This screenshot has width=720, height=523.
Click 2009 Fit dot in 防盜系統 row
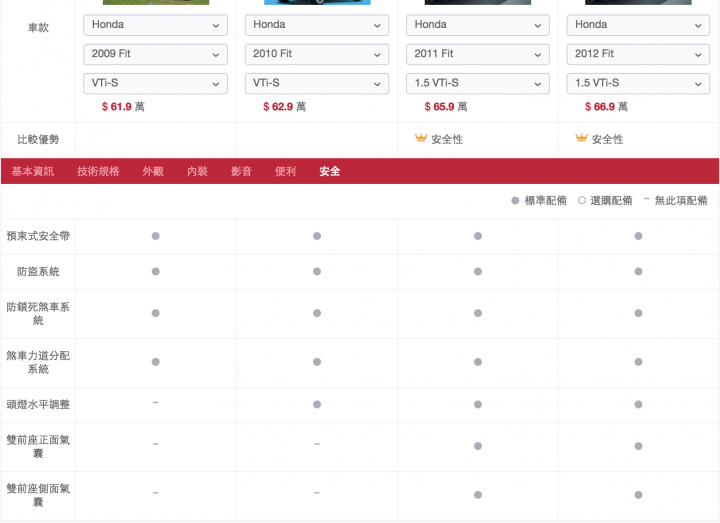(156, 271)
